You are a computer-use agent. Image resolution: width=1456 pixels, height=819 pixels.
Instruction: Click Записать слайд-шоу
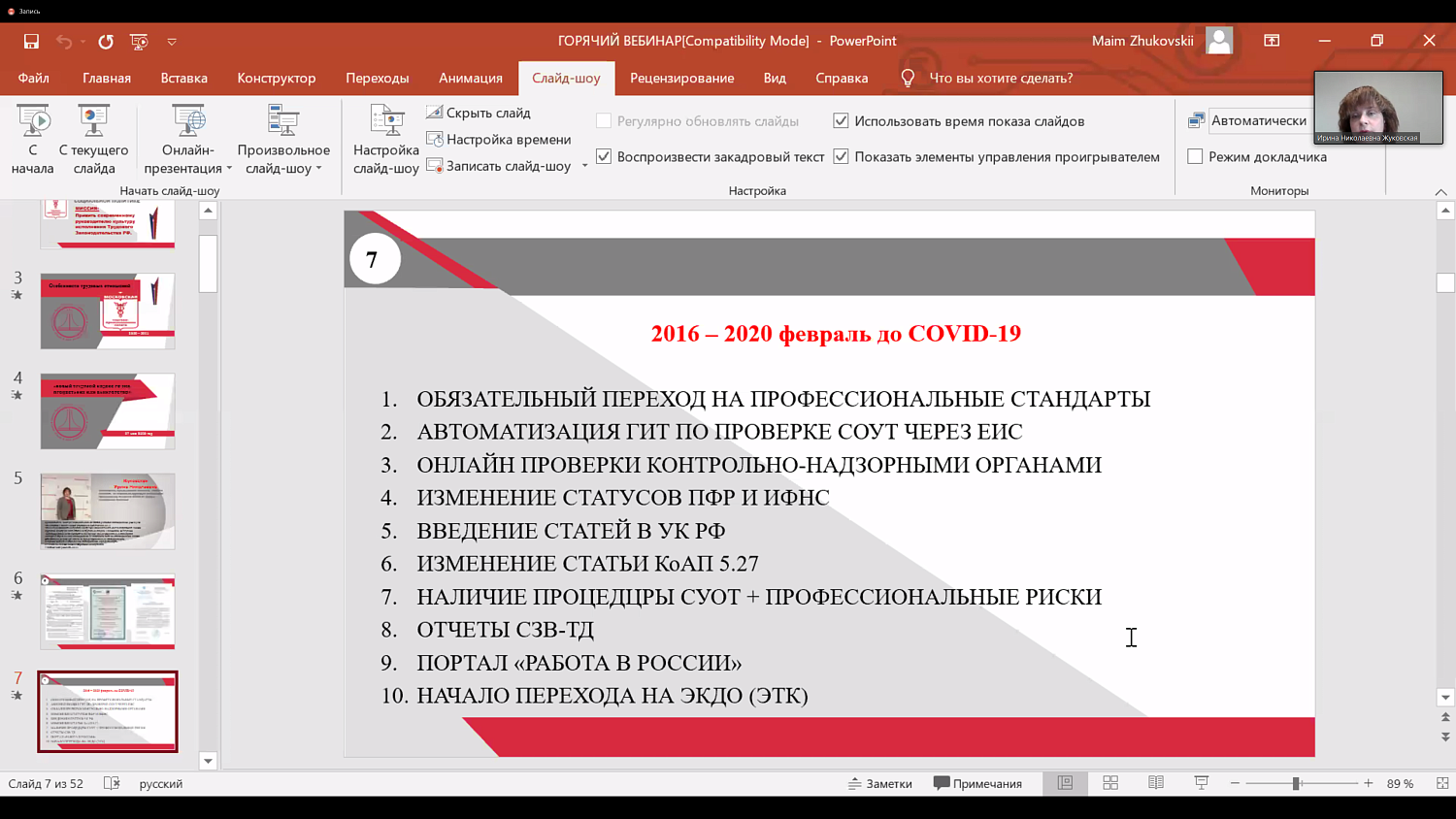coord(499,166)
